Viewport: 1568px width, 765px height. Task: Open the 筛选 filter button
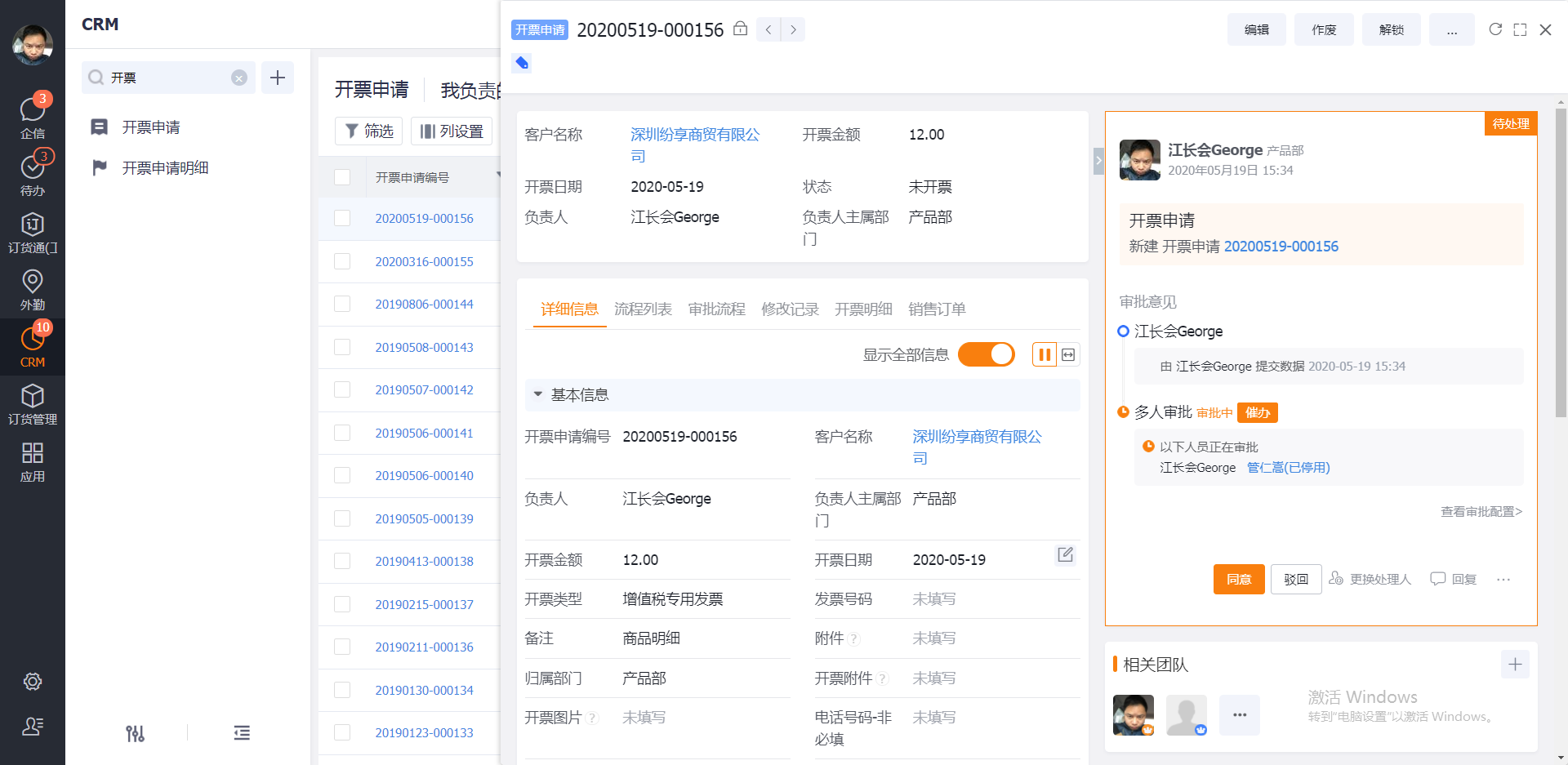(369, 131)
